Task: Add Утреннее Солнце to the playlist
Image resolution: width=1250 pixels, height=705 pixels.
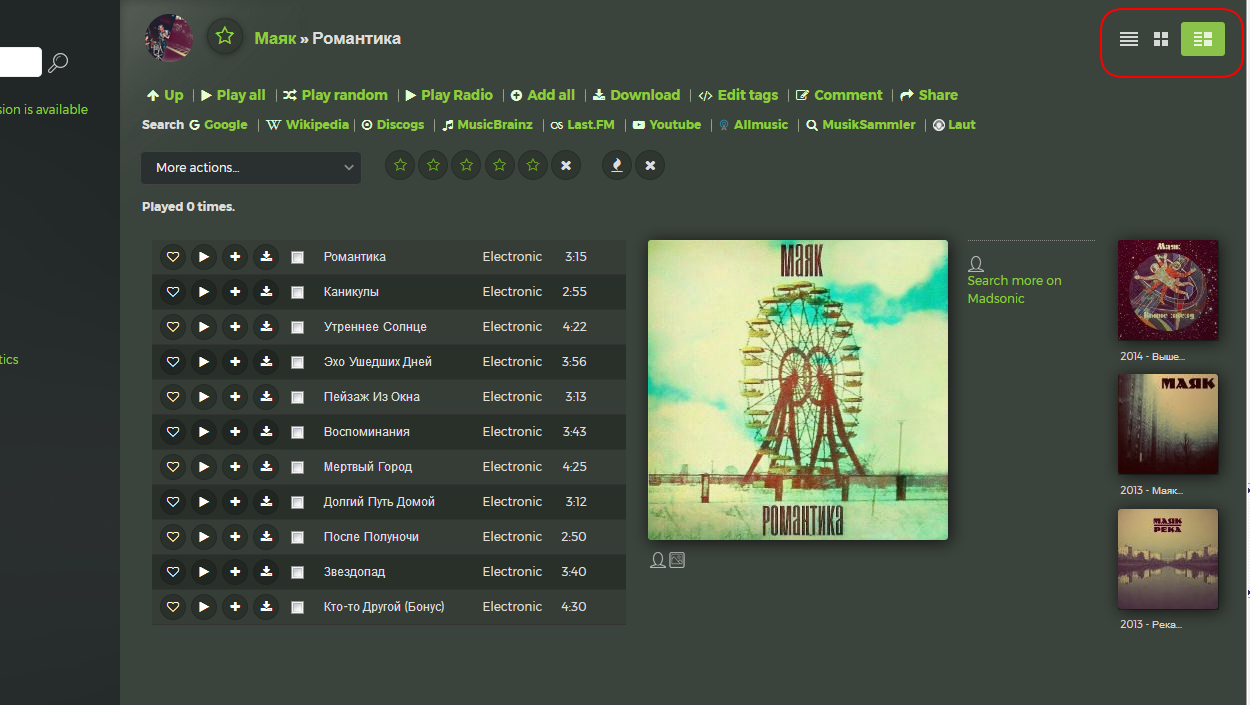Action: coord(235,327)
